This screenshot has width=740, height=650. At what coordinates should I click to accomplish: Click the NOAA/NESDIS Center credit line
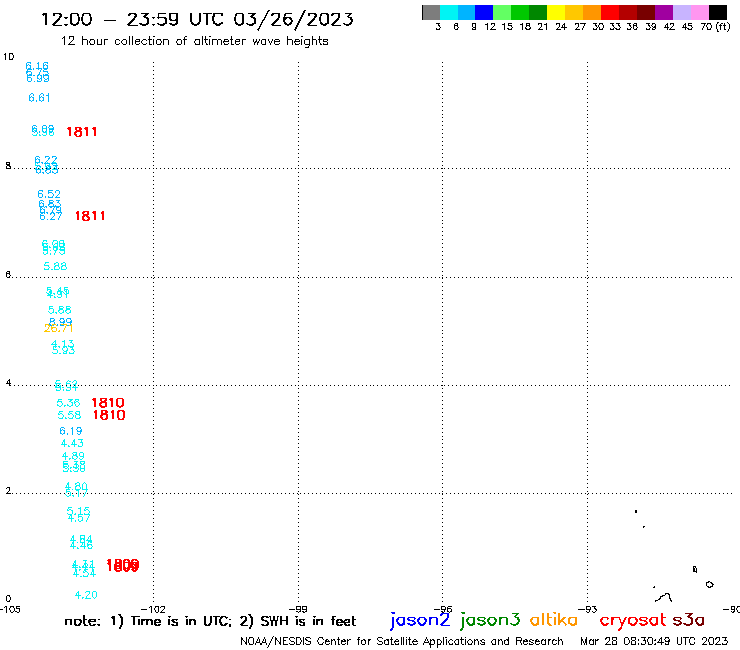(402, 641)
